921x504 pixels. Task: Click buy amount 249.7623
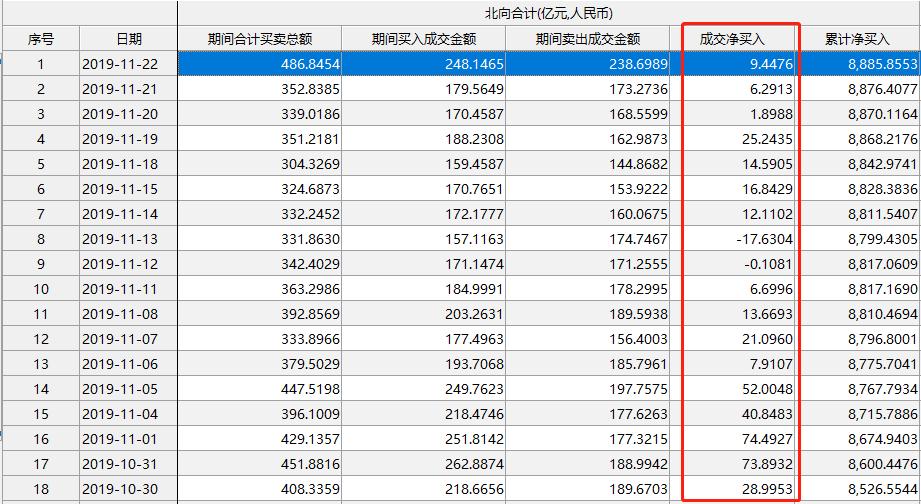pyautogui.click(x=423, y=388)
